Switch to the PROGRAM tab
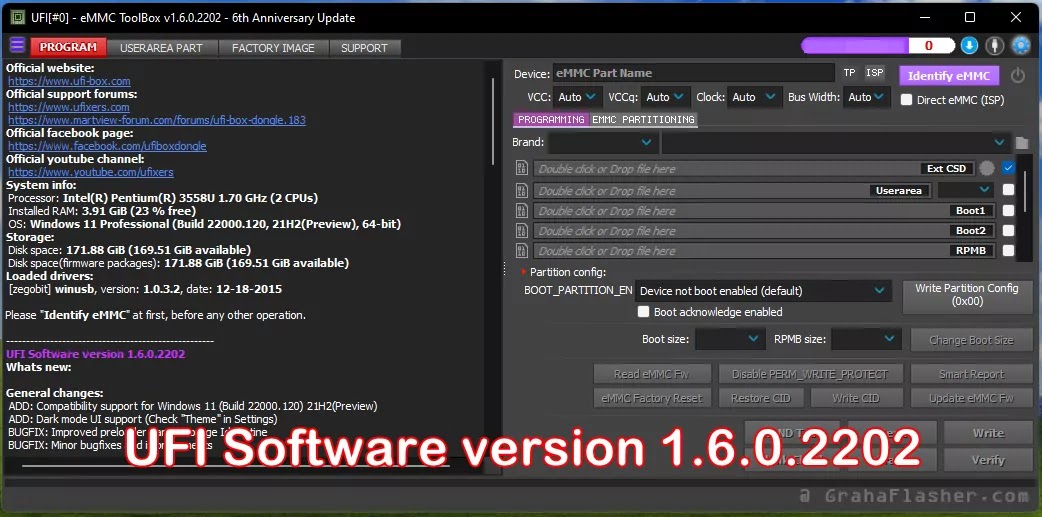The image size is (1042, 517). coord(68,47)
